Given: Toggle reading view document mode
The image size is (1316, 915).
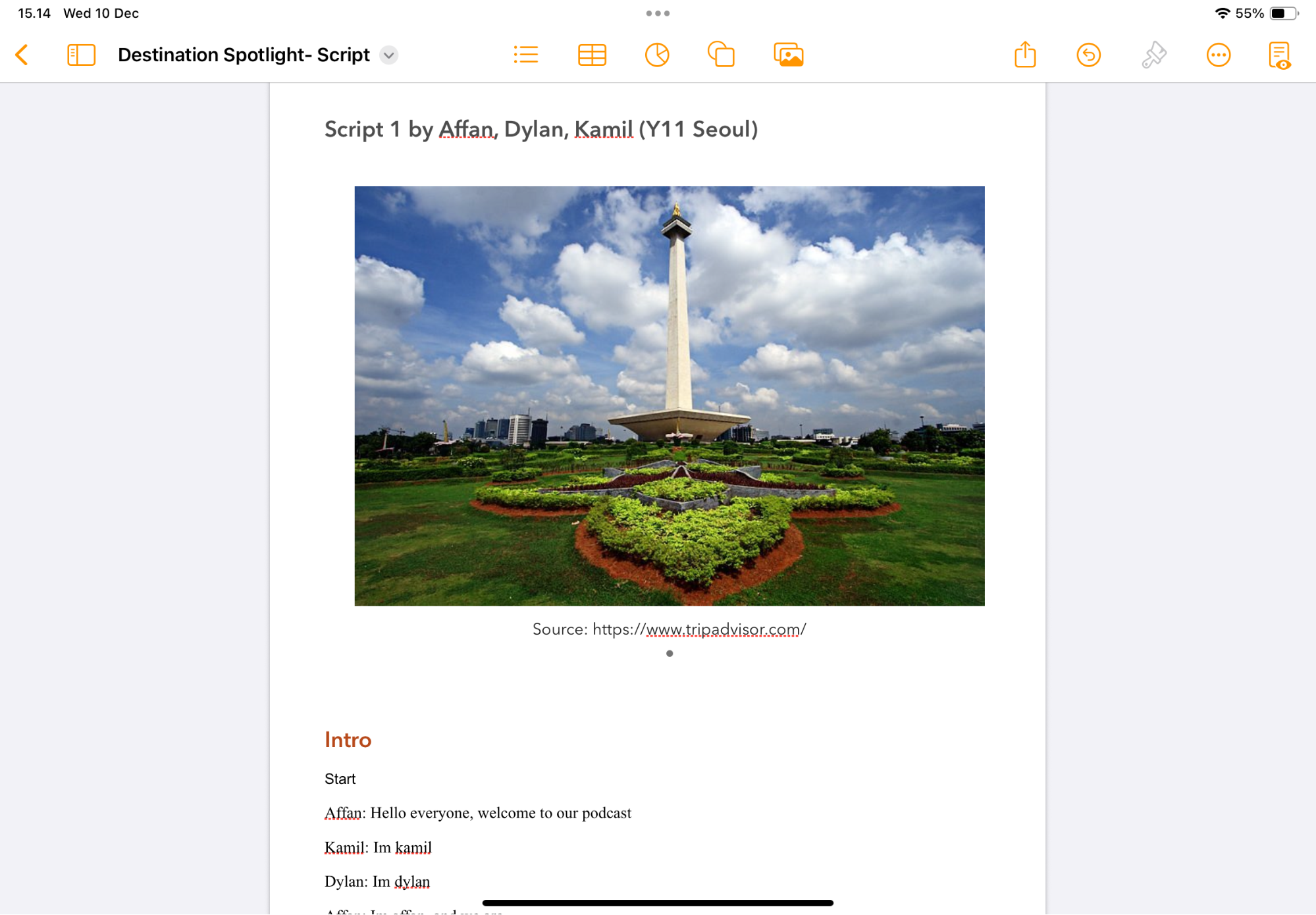Looking at the screenshot, I should [x=1278, y=55].
